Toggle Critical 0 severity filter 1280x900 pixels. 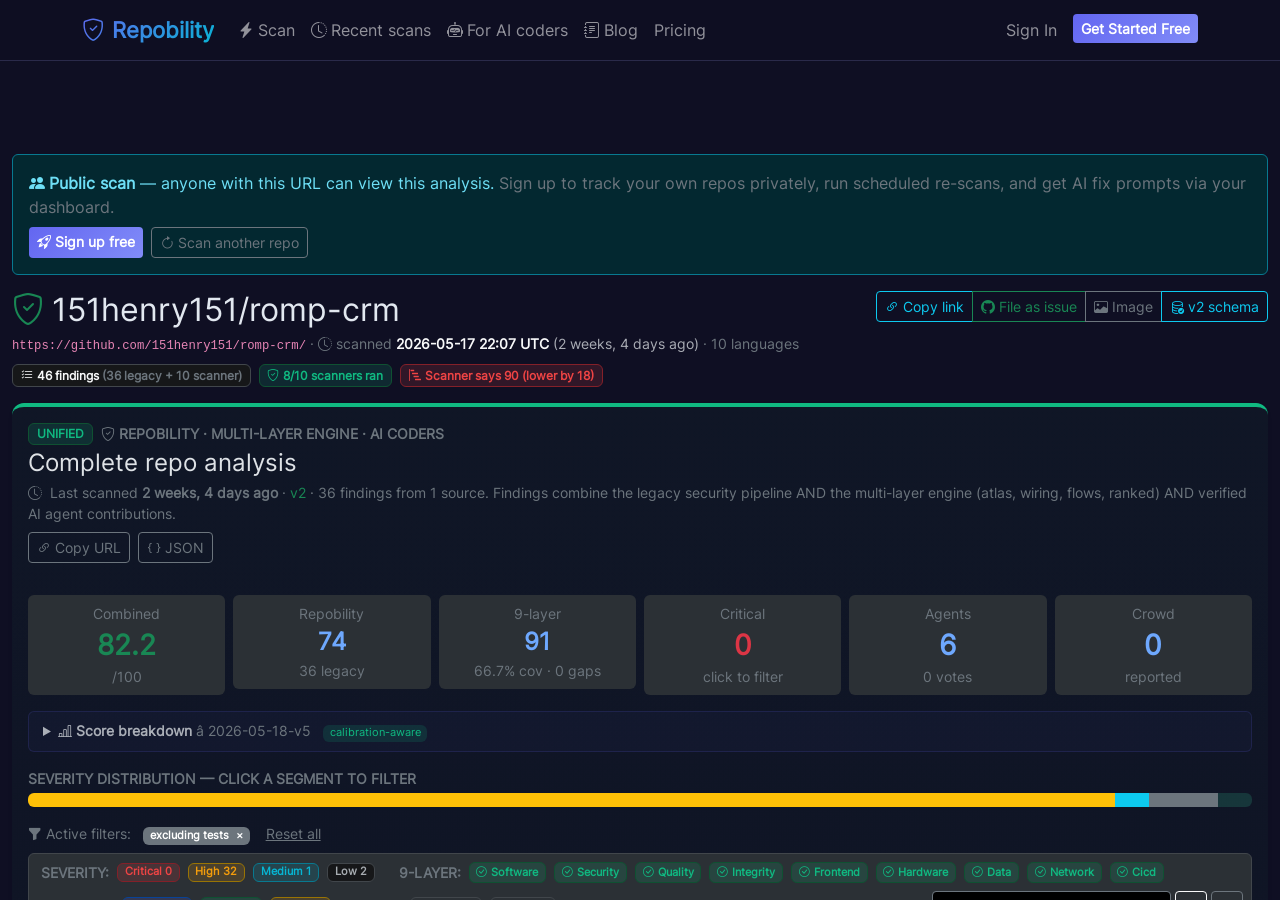148,872
